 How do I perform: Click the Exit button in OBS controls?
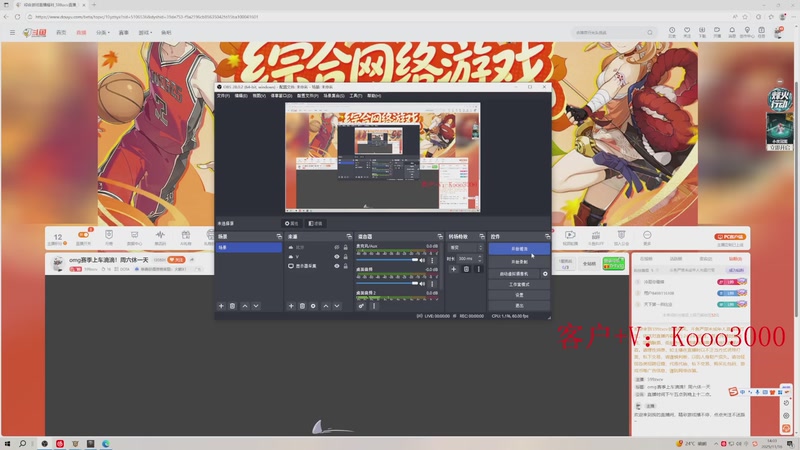519,306
